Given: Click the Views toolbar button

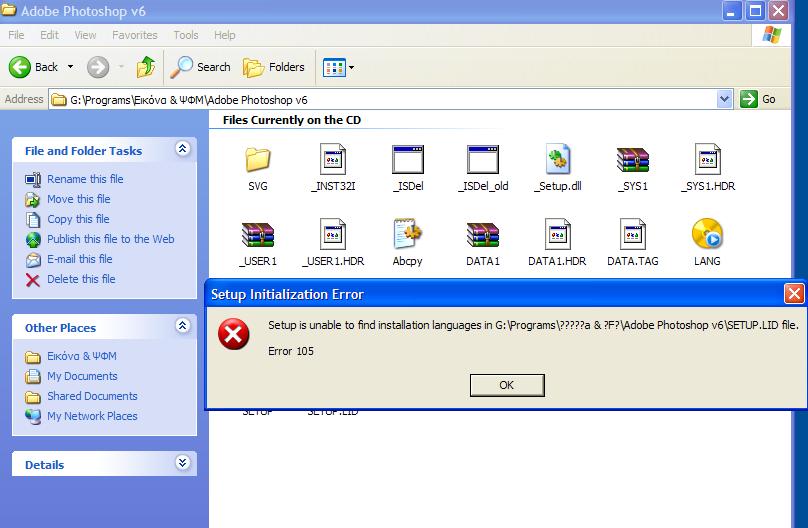Looking at the screenshot, I should 334,67.
